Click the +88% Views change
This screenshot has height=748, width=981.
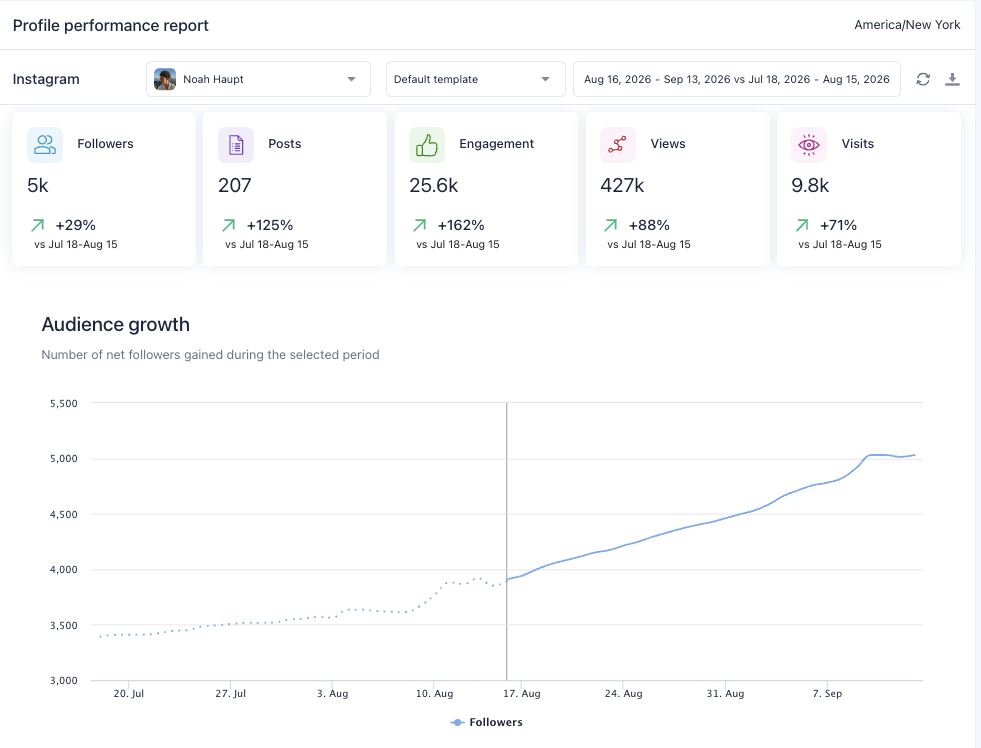pyautogui.click(x=649, y=225)
